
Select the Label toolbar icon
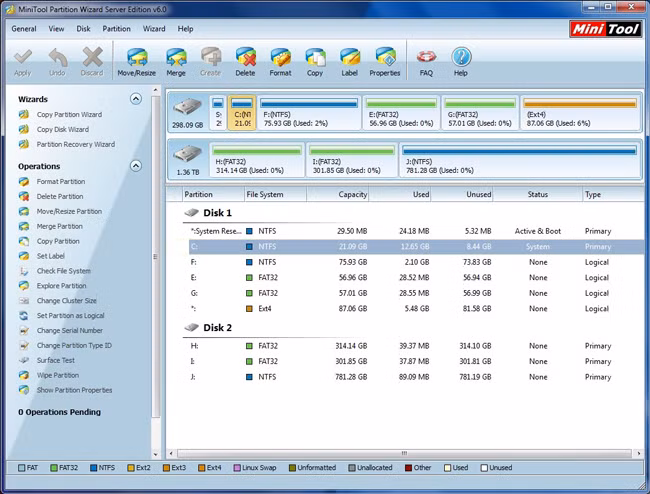coord(349,61)
